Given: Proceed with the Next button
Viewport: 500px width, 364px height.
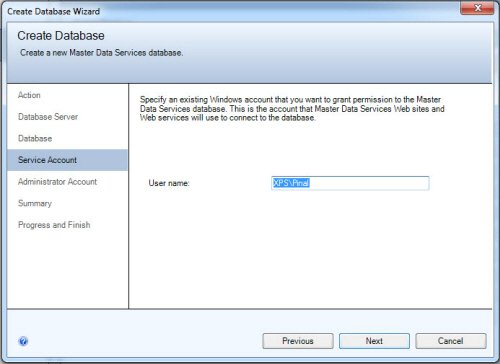Looking at the screenshot, I should pyautogui.click(x=374, y=341).
